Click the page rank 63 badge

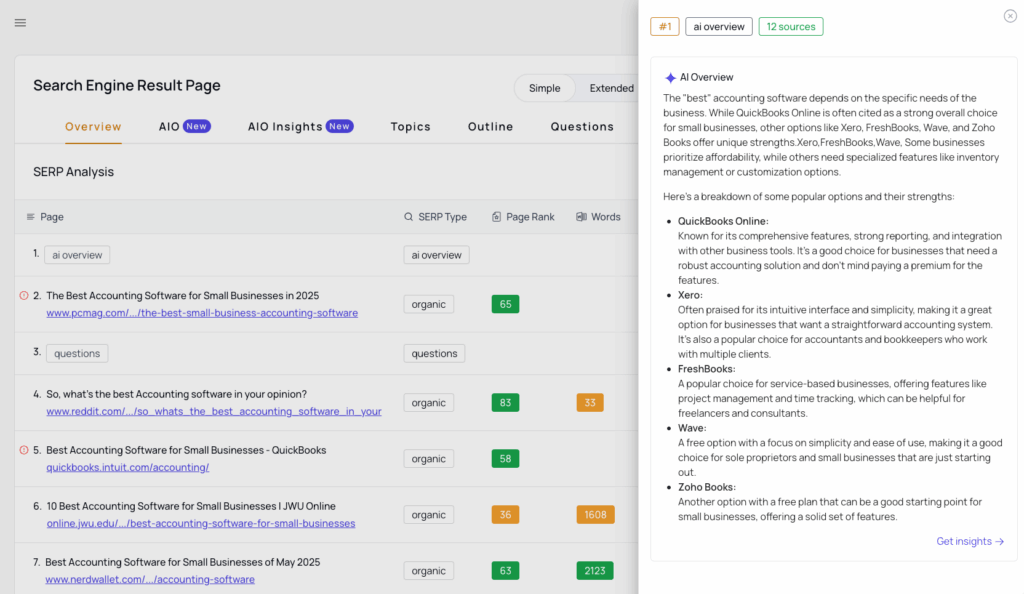(x=505, y=571)
